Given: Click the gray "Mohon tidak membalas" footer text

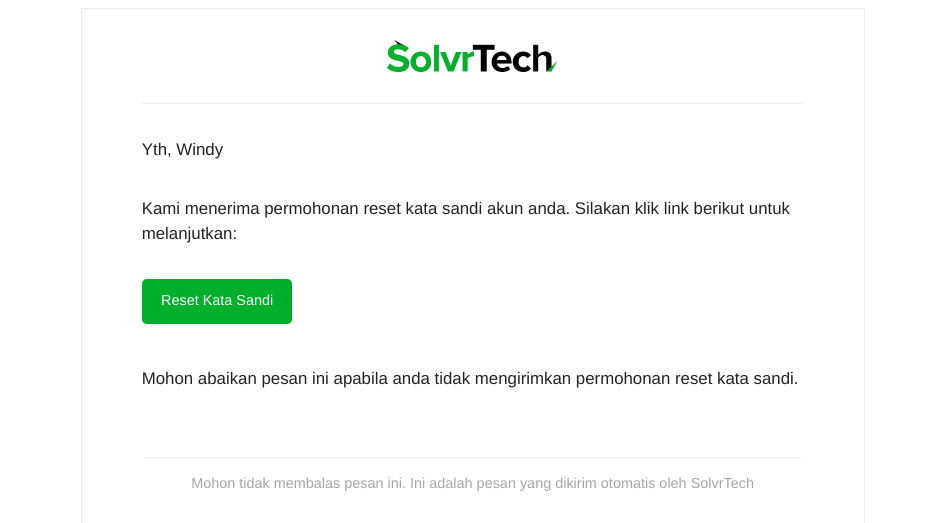Looking at the screenshot, I should pos(472,484).
